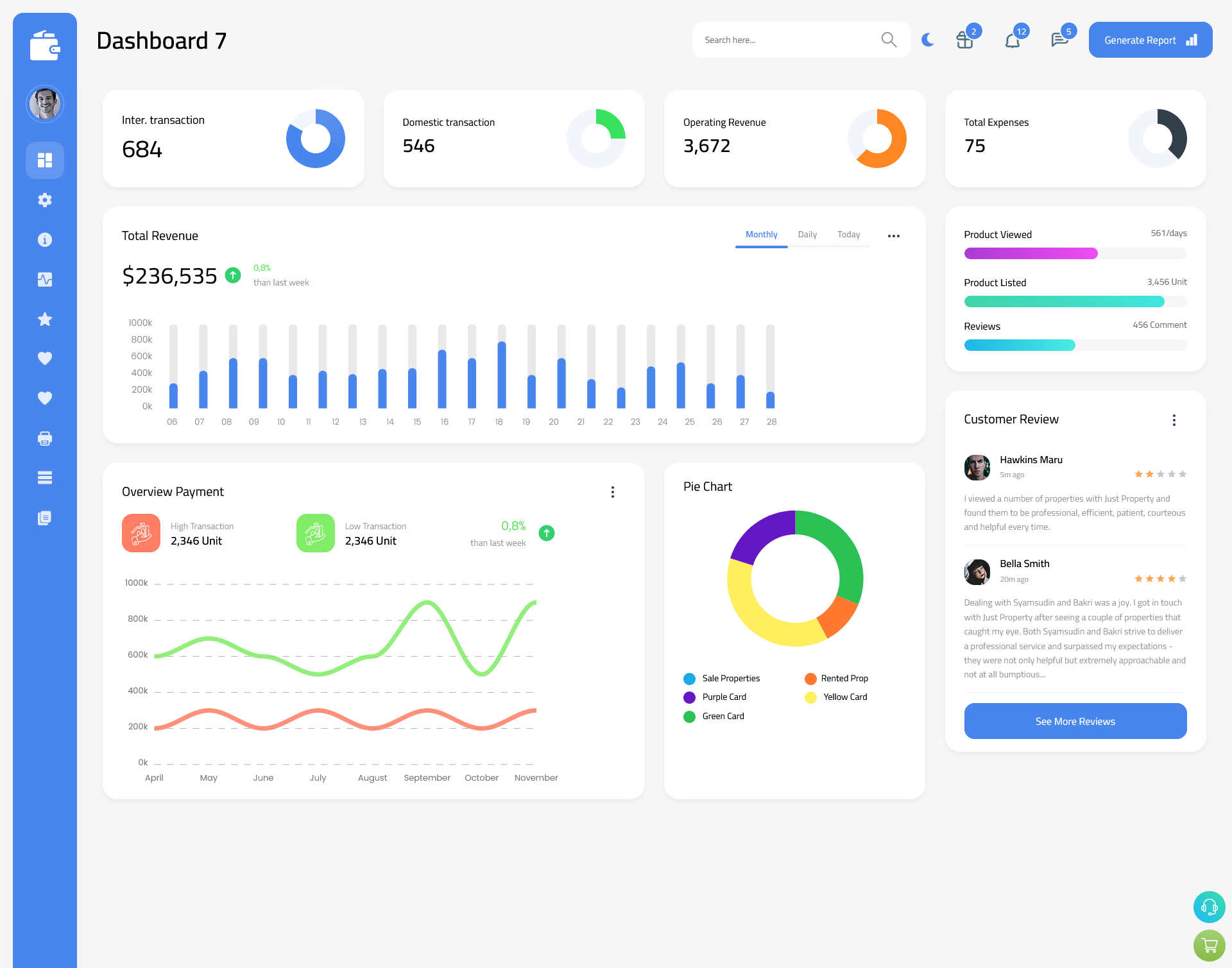Click the information panel icon
1232x968 pixels.
coord(44,239)
